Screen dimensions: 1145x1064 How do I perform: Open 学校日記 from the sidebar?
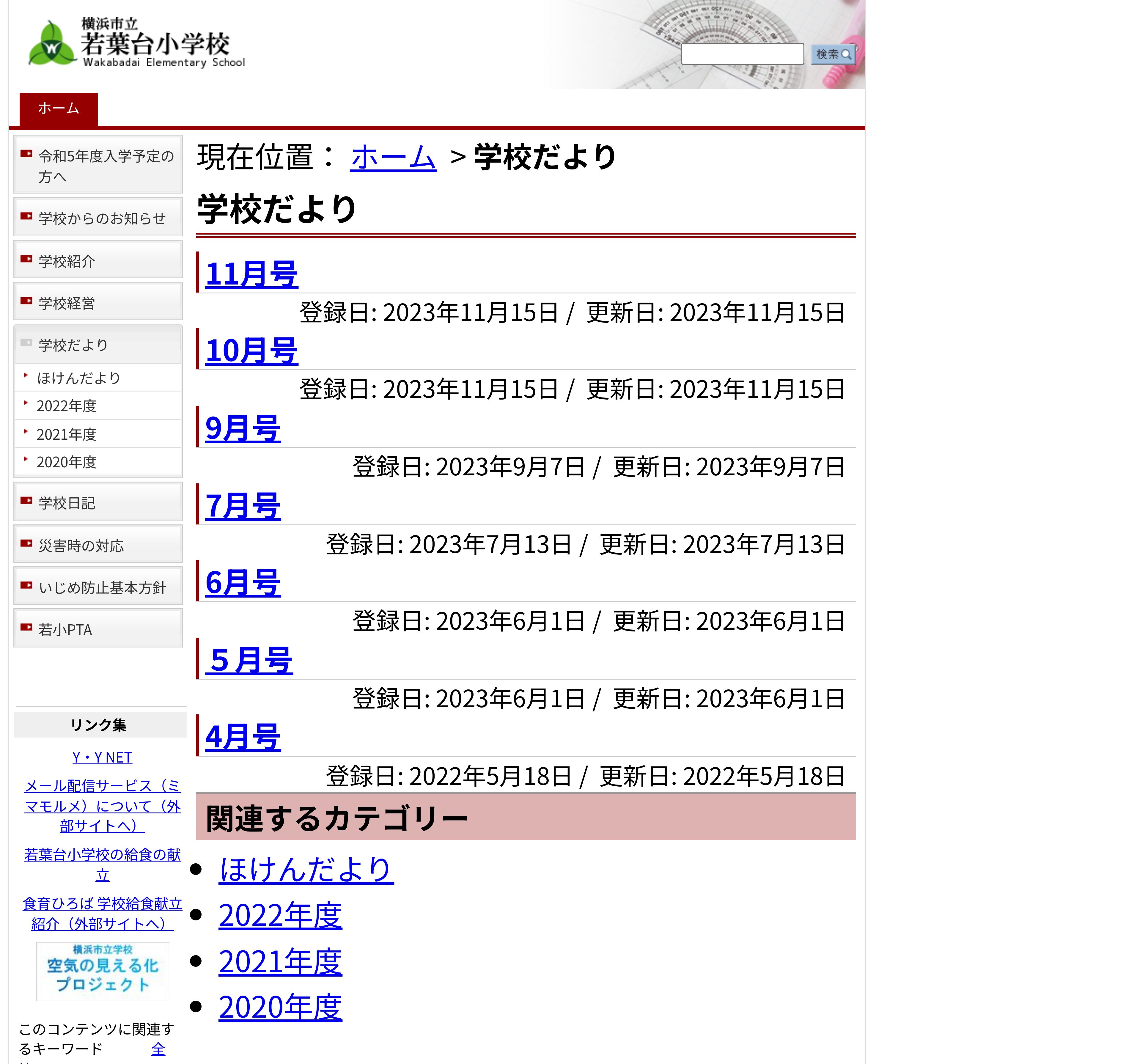(x=67, y=503)
